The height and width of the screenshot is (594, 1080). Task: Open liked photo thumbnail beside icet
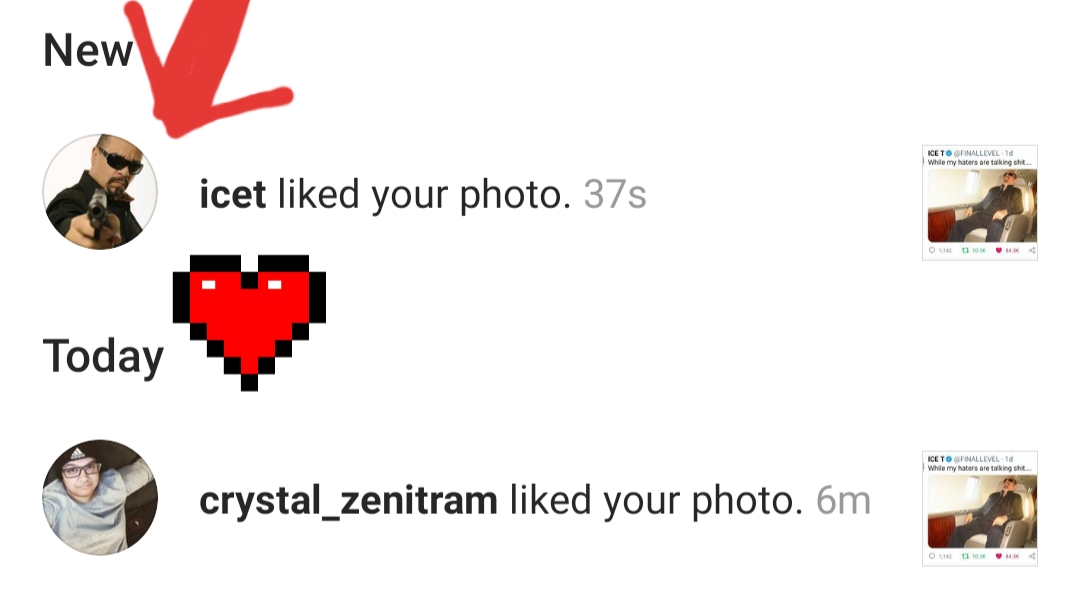pos(979,202)
